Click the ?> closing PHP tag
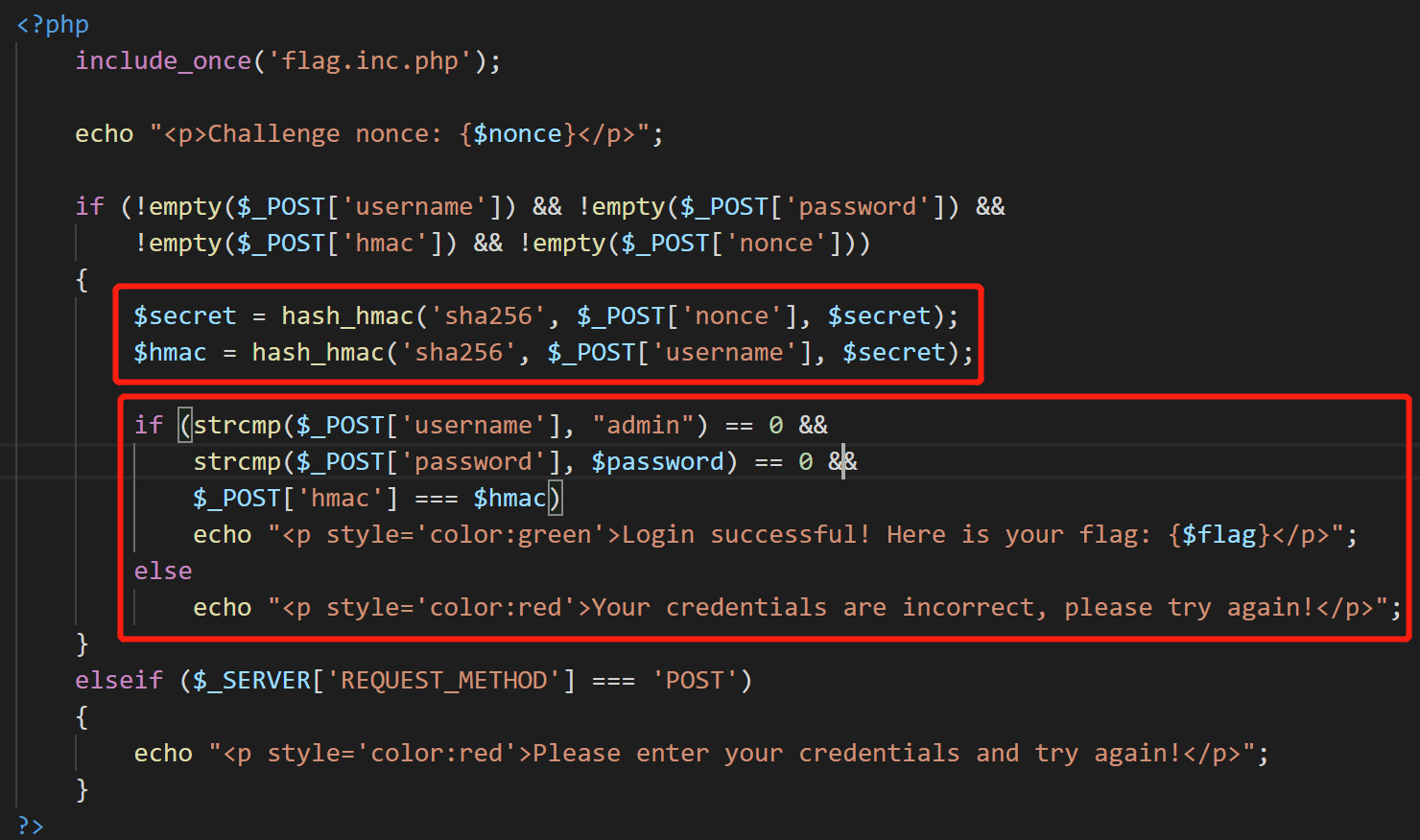The height and width of the screenshot is (840, 1420). click(31, 826)
